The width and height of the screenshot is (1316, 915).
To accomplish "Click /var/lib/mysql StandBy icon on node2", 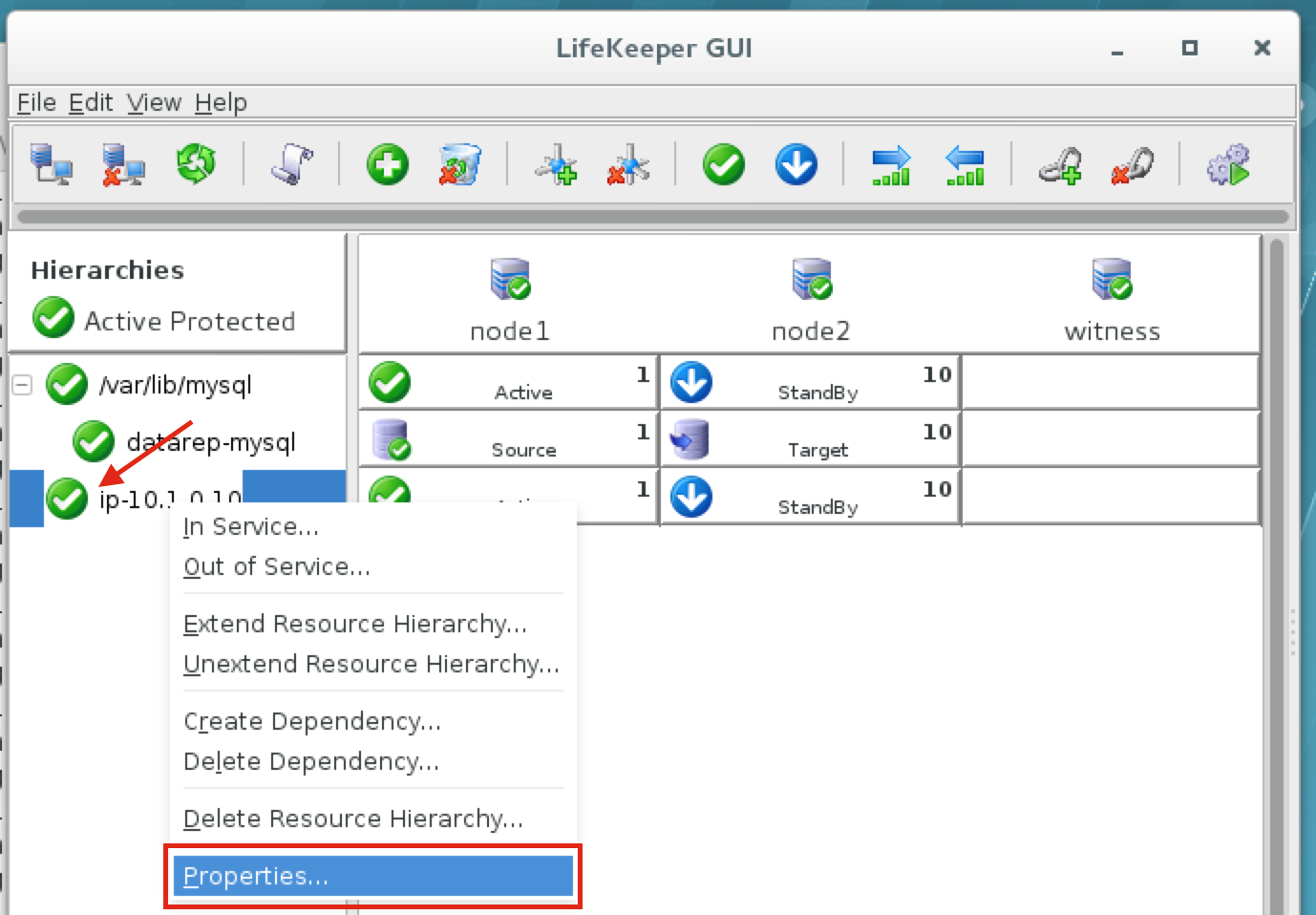I will click(691, 383).
